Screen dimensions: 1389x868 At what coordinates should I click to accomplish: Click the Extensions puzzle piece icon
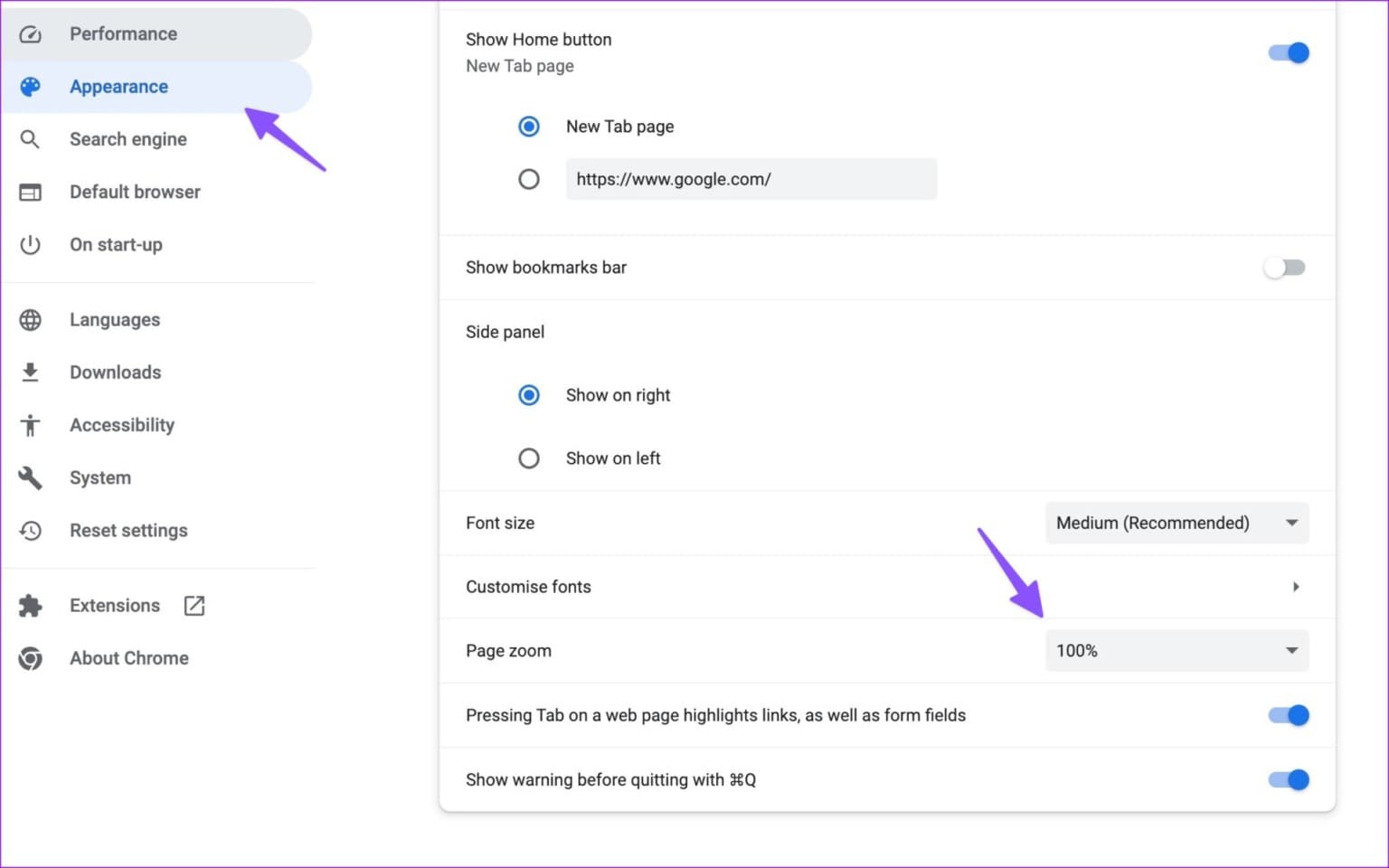coord(31,606)
